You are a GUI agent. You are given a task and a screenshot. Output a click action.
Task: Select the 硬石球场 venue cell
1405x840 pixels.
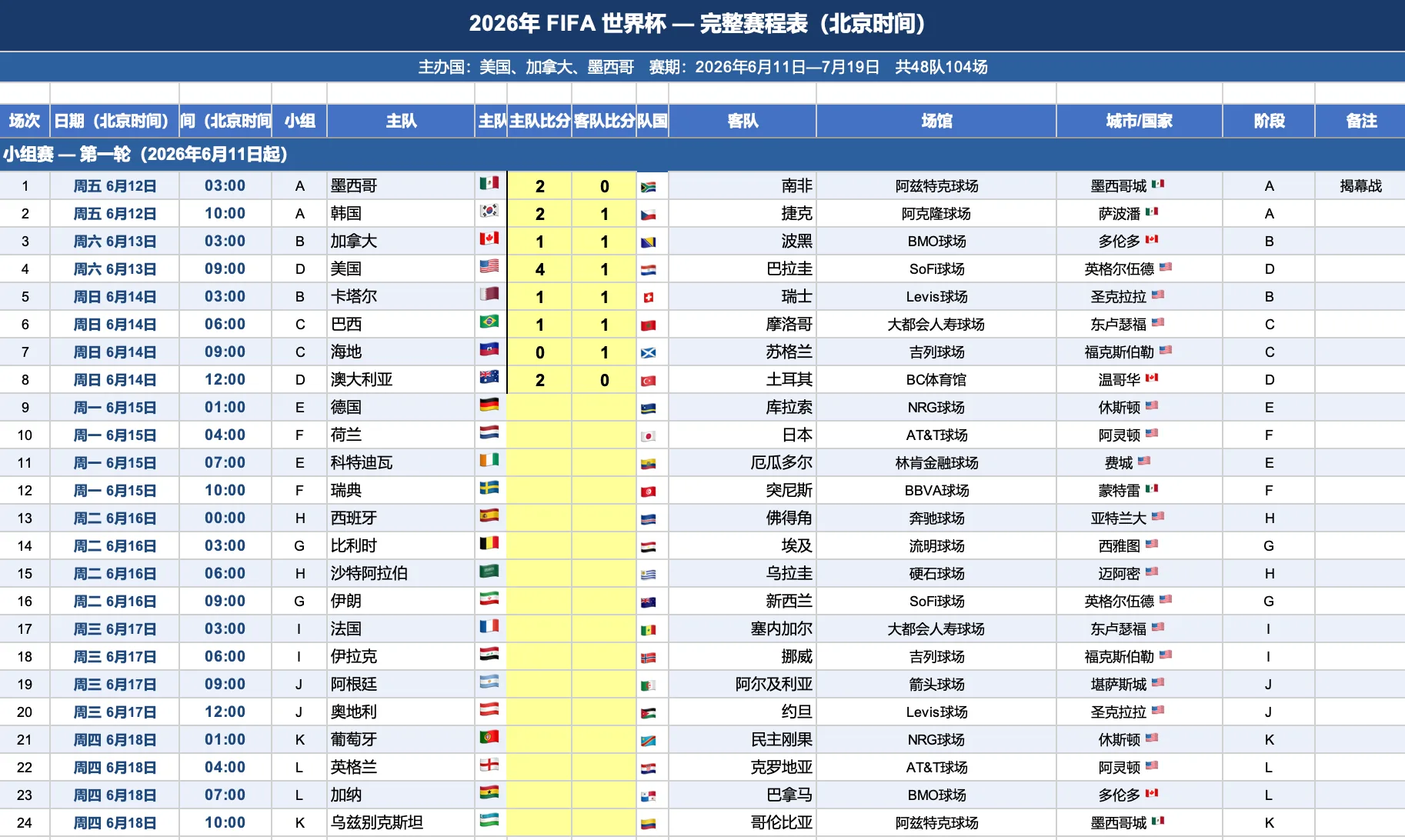(x=936, y=573)
